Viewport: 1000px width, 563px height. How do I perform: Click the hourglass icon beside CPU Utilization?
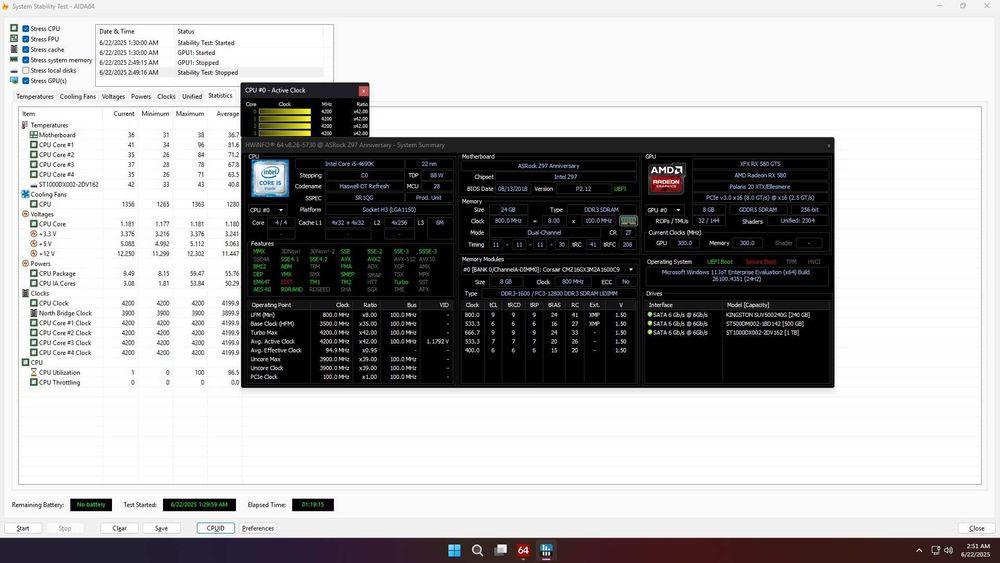click(x=34, y=372)
